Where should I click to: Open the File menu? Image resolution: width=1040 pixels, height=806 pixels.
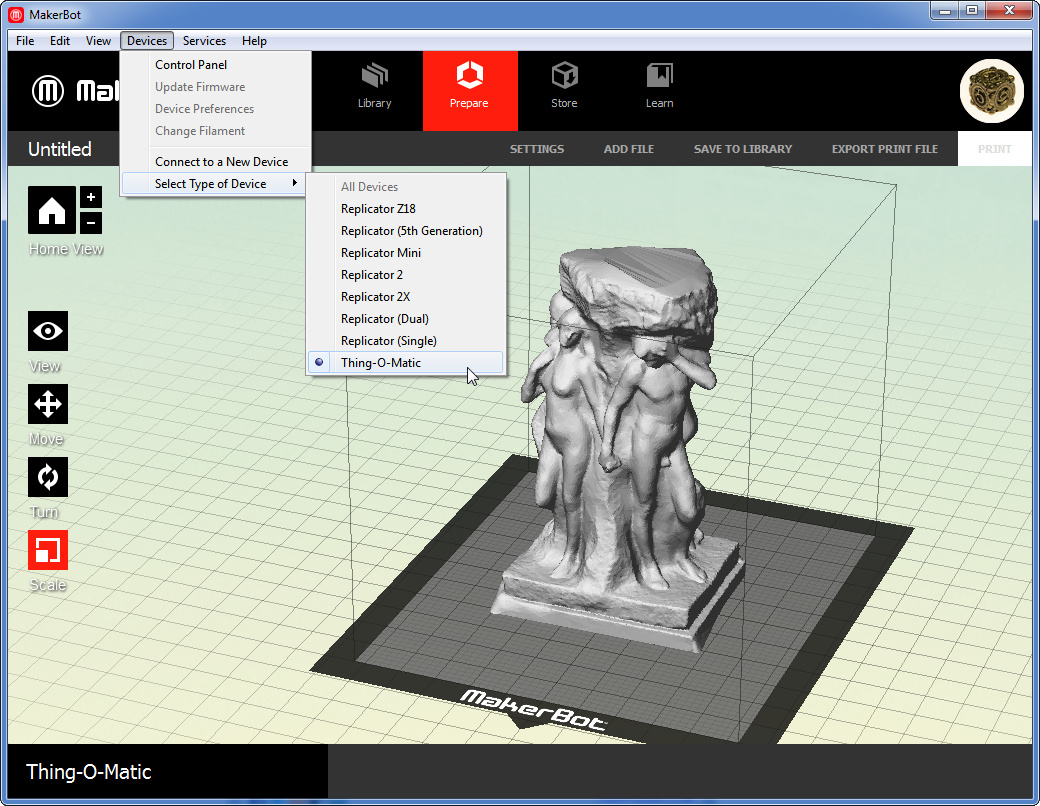pos(25,41)
